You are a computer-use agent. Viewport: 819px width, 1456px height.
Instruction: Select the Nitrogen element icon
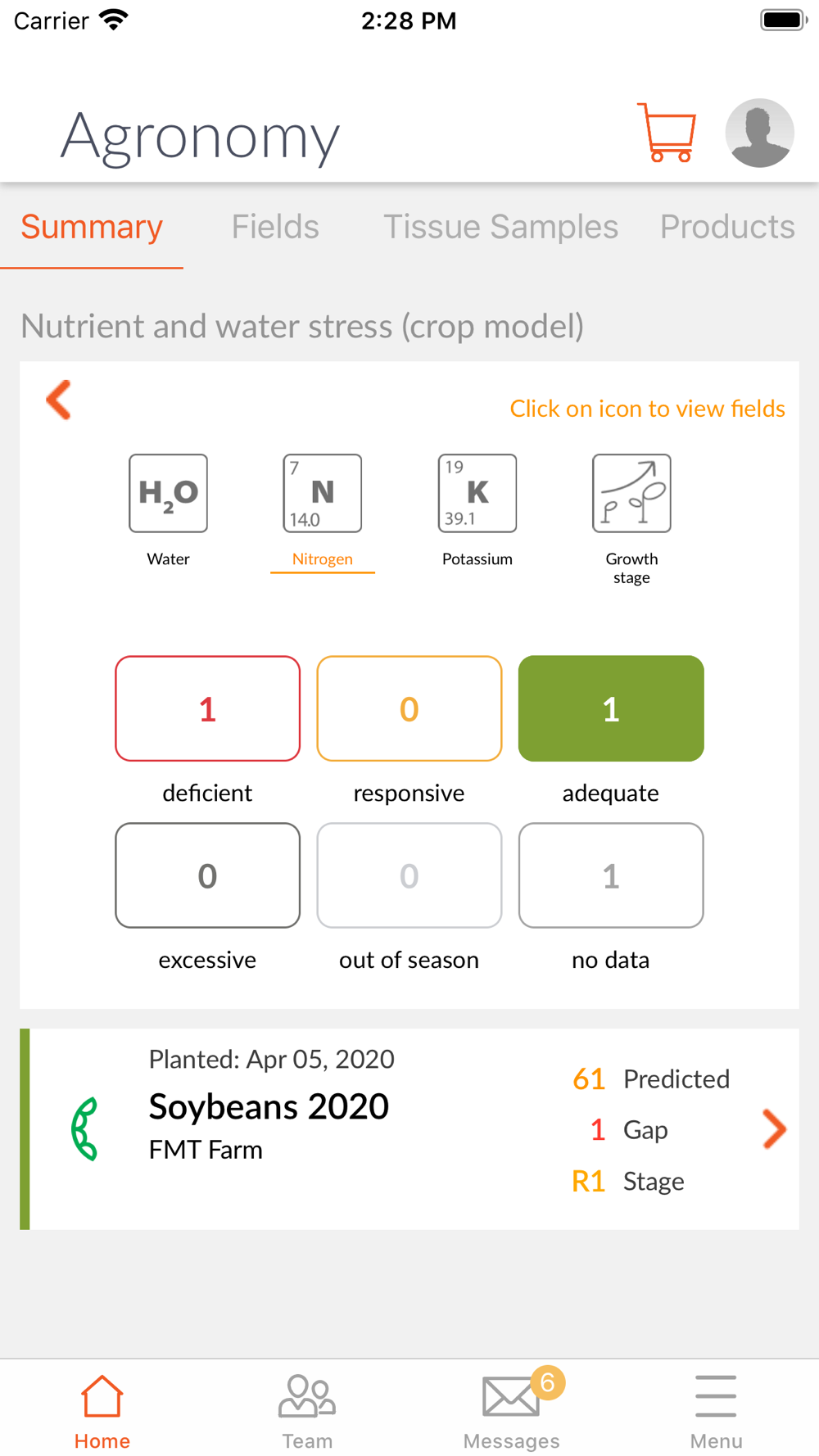[323, 494]
